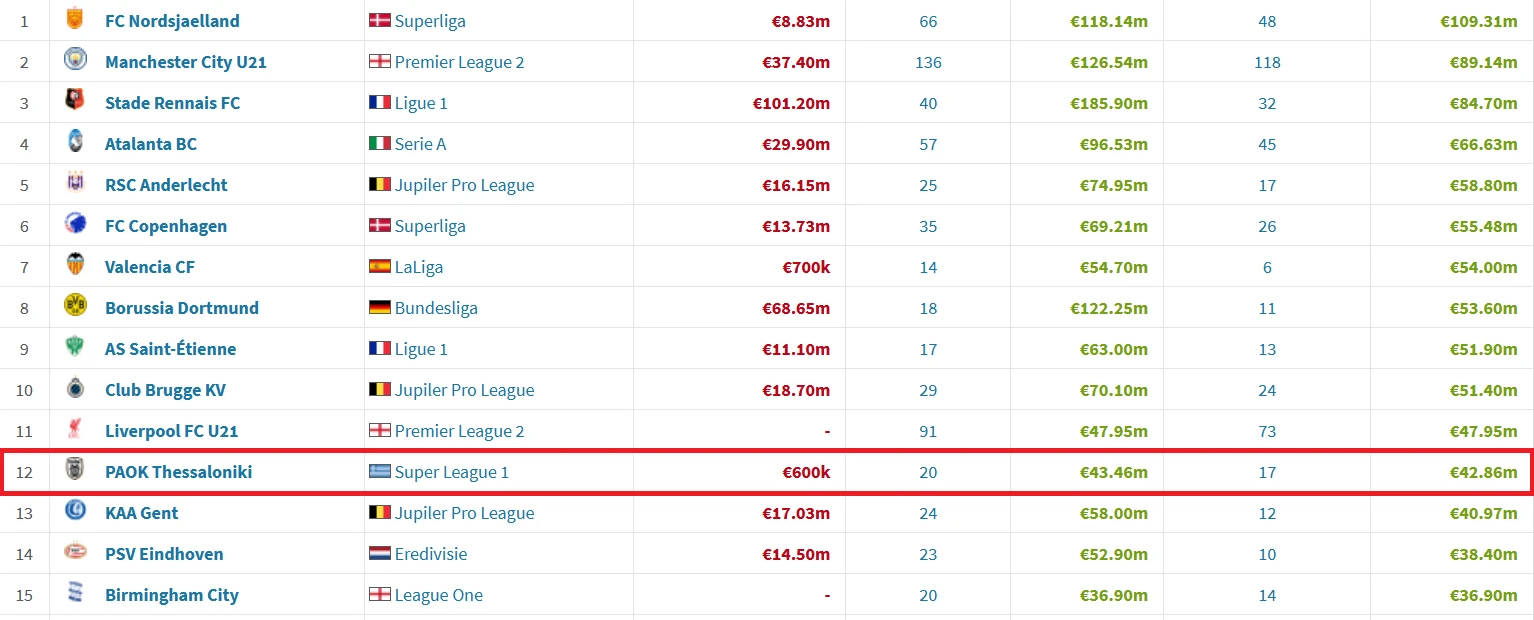Click FC Copenhagen's €69.21m income value
The height and width of the screenshot is (620, 1534).
point(1114,226)
